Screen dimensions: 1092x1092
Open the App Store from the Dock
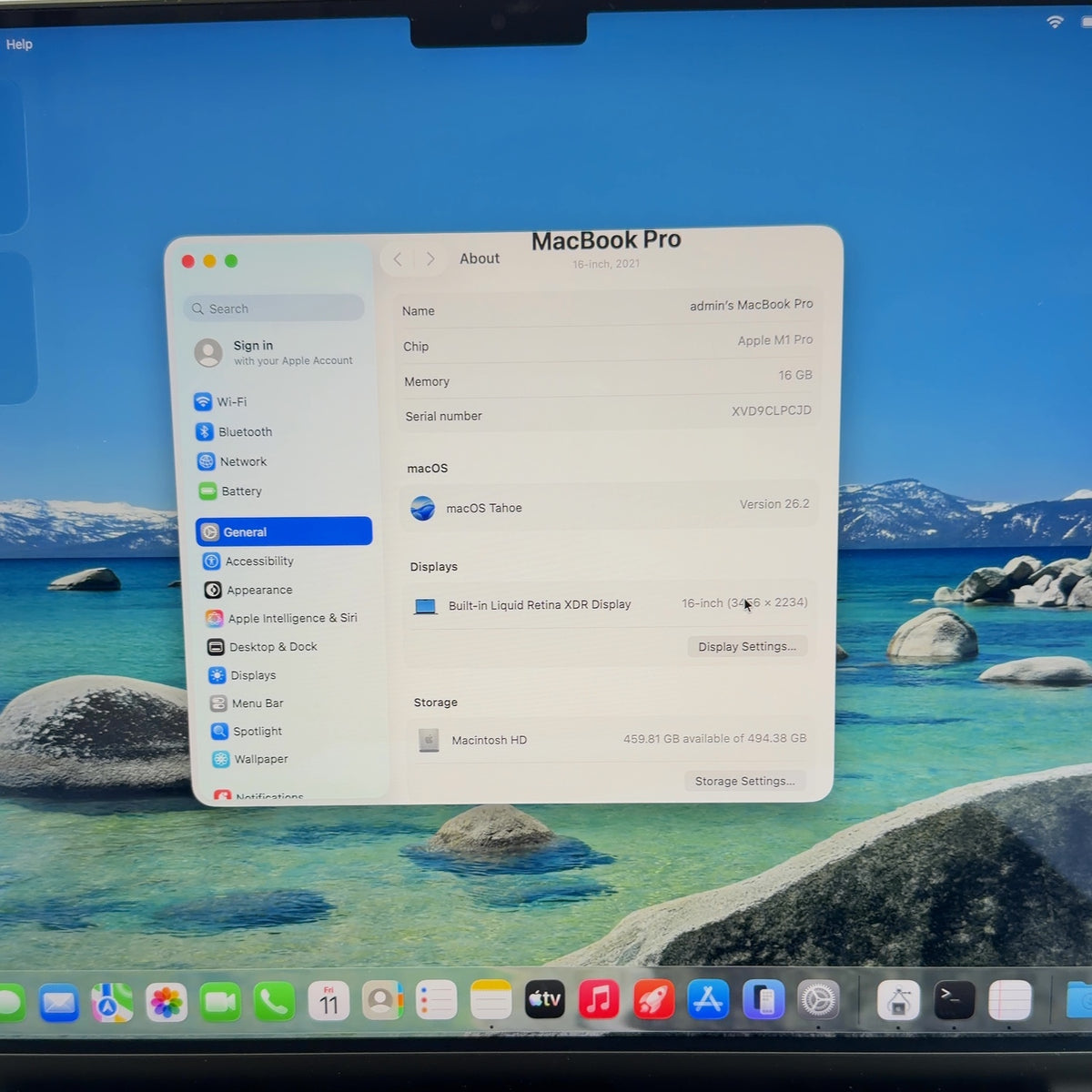(x=708, y=1000)
